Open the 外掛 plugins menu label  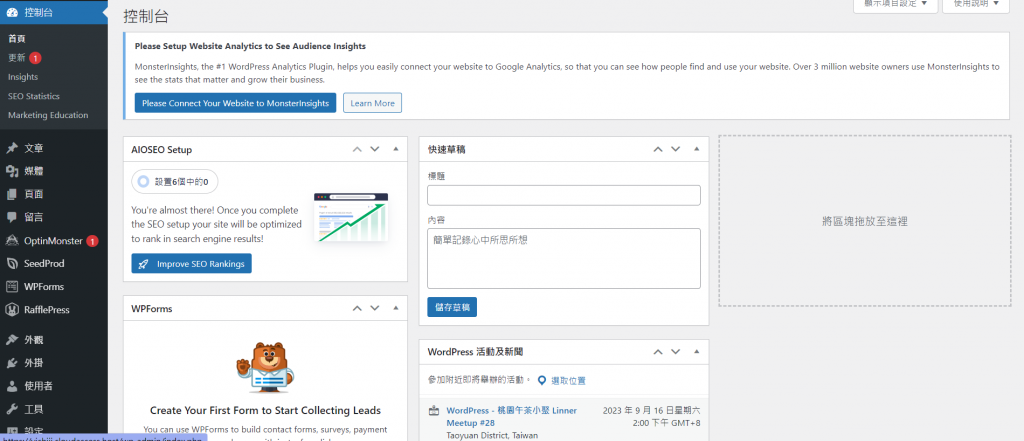coord(34,363)
